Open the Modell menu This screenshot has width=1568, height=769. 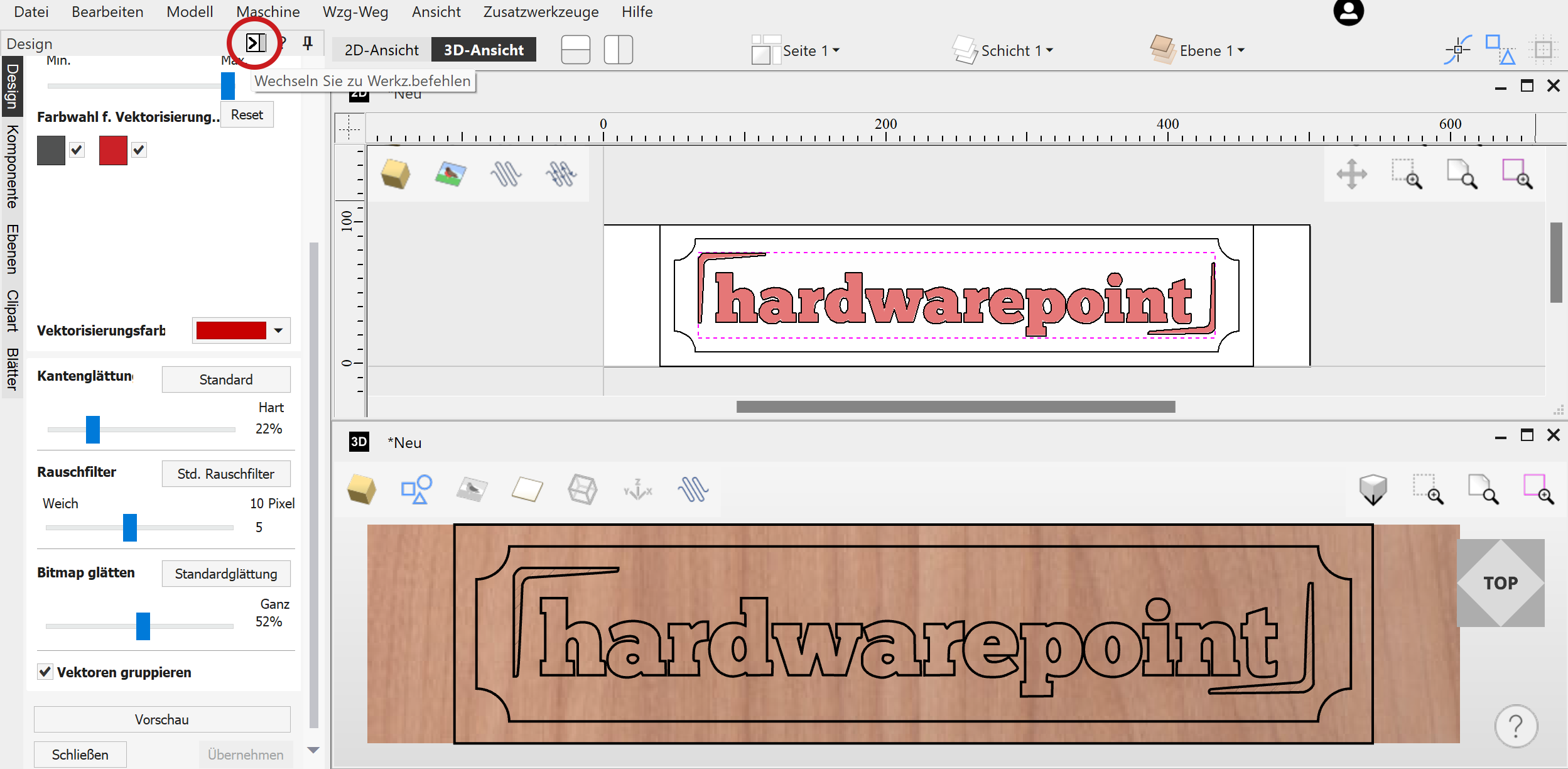[190, 12]
